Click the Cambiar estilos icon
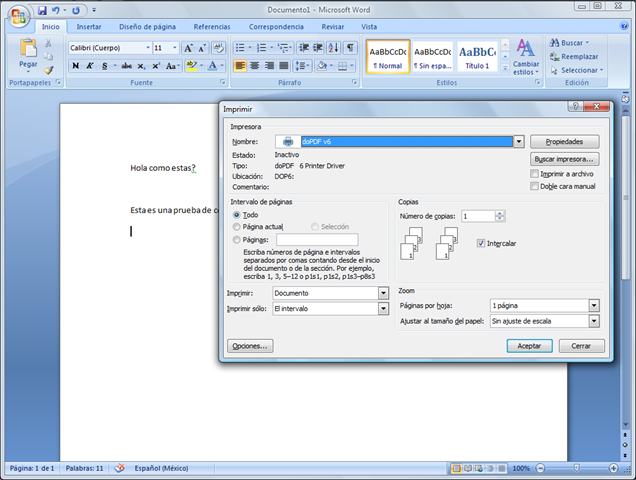Image resolution: width=636 pixels, height=480 pixels. [x=525, y=48]
